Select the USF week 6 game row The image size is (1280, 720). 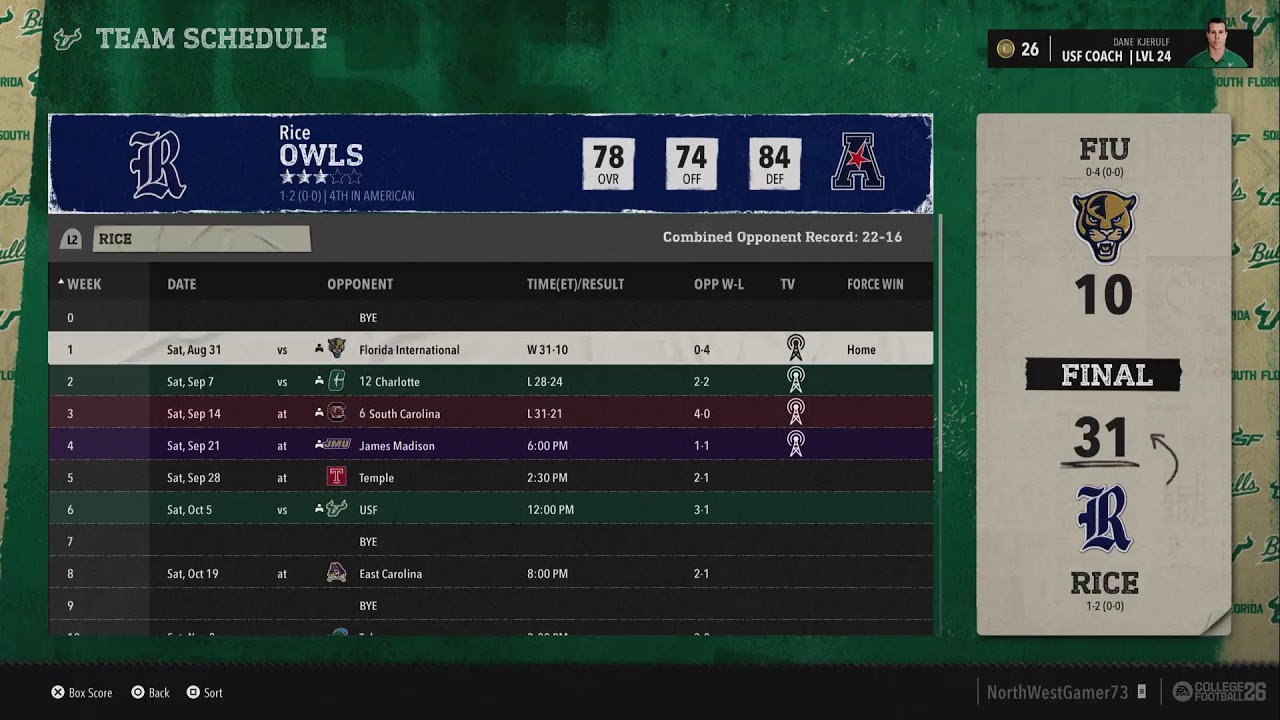pyautogui.click(x=490, y=509)
